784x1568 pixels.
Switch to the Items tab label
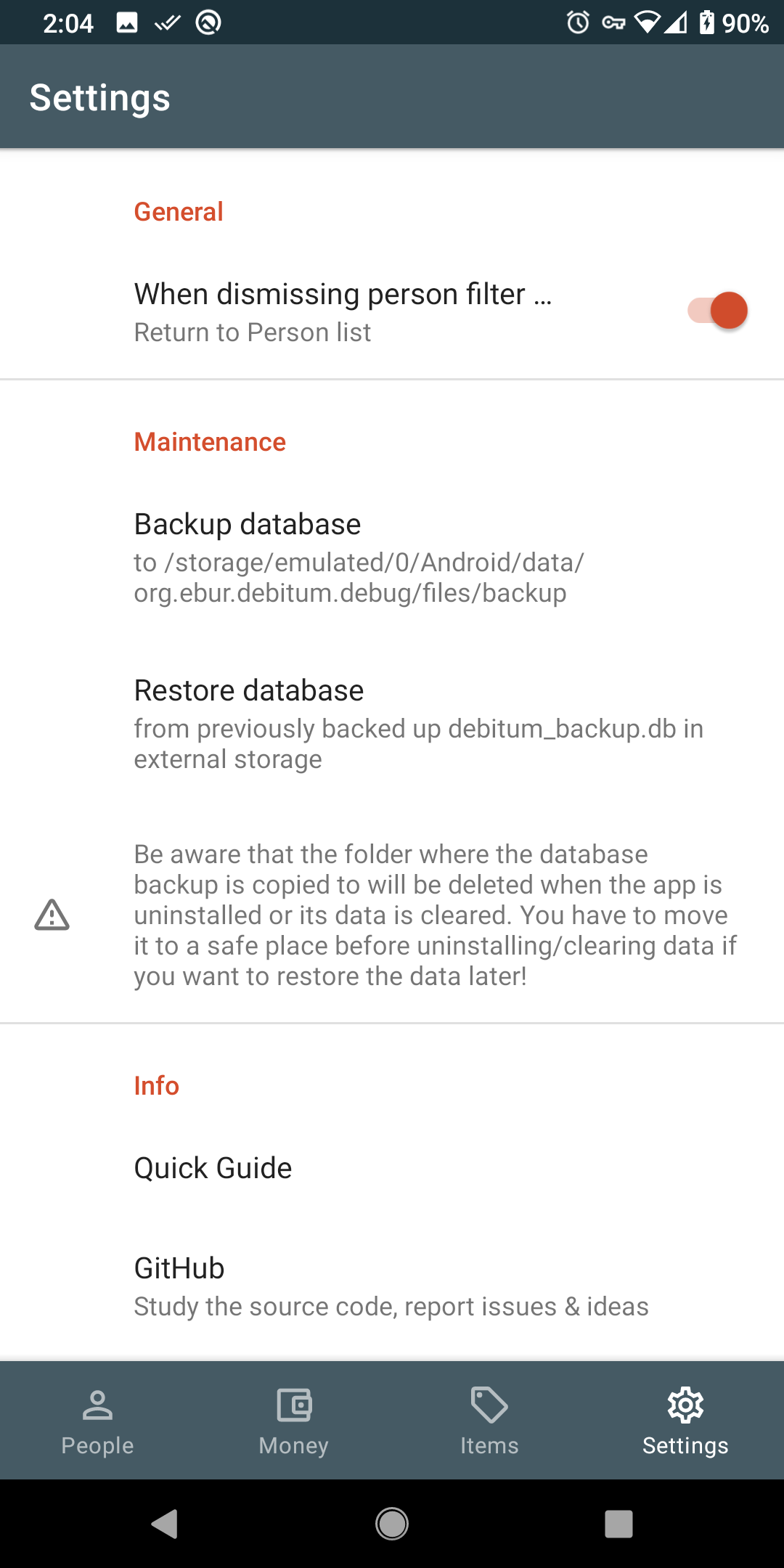coord(489,1445)
